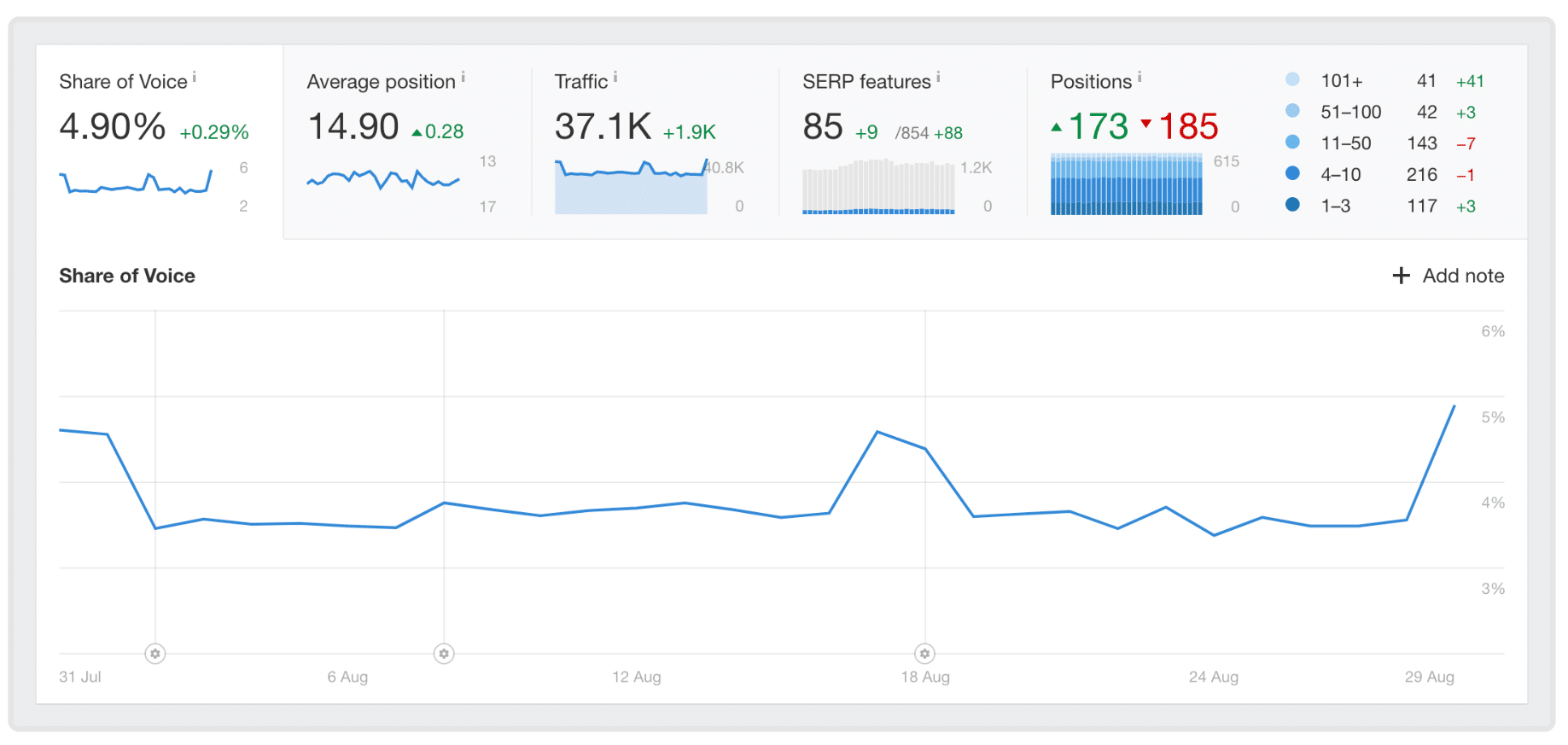The width and height of the screenshot is (1568, 745).
Task: Select the SERP features metric tab
Action: click(903, 142)
